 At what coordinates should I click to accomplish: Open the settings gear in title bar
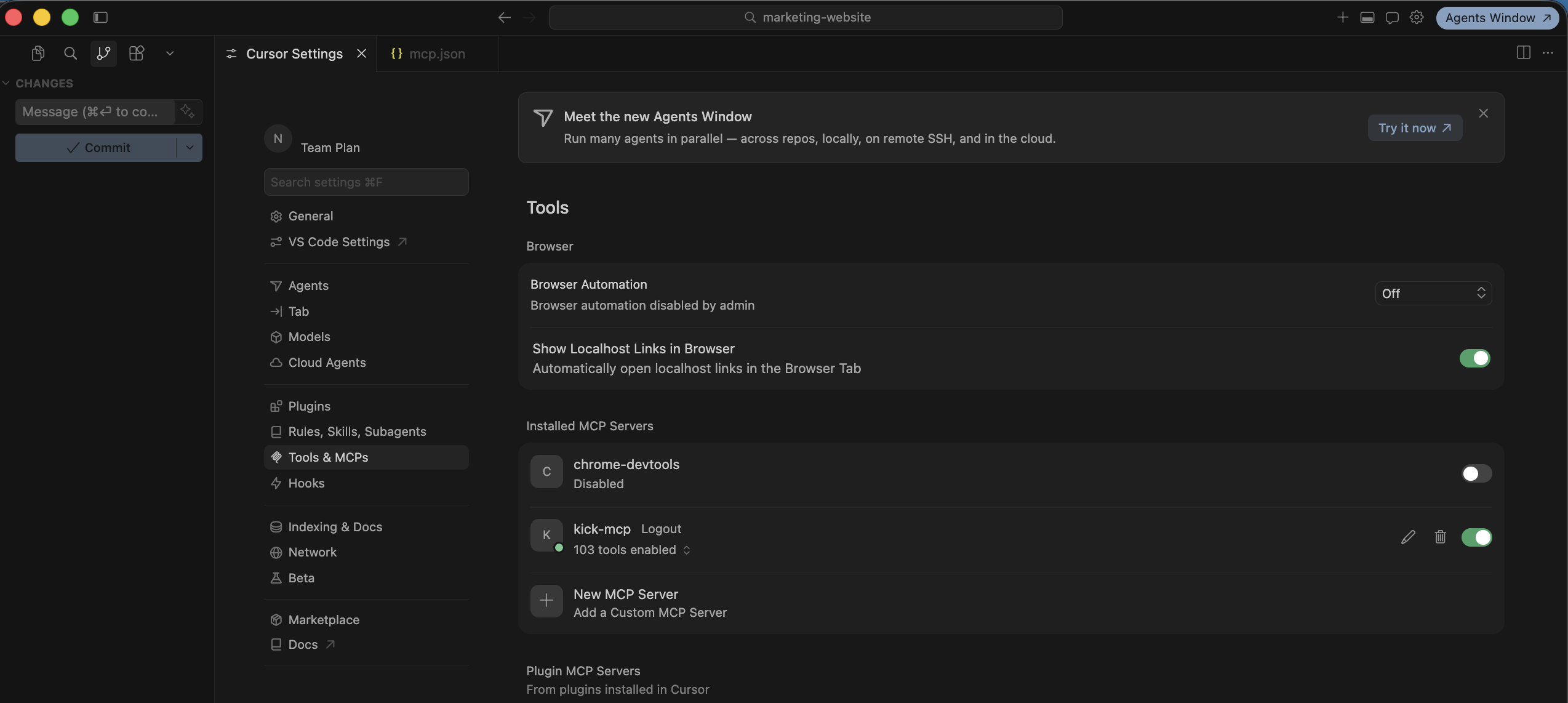tap(1417, 17)
